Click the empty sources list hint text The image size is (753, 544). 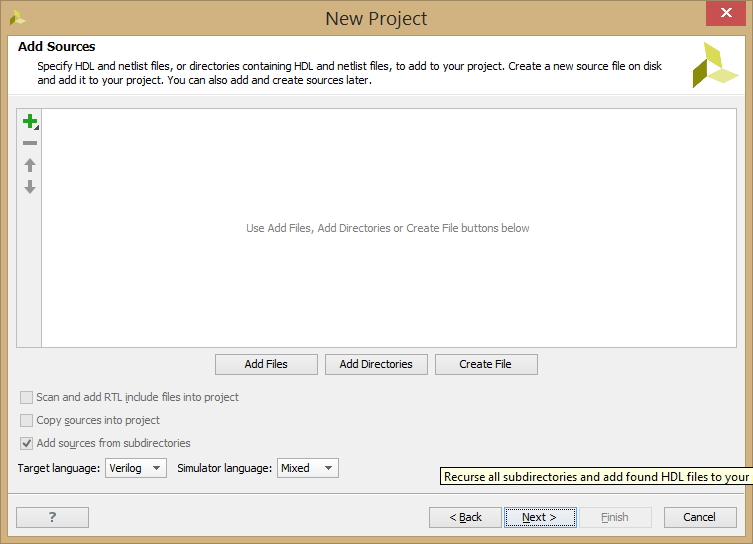pos(388,228)
